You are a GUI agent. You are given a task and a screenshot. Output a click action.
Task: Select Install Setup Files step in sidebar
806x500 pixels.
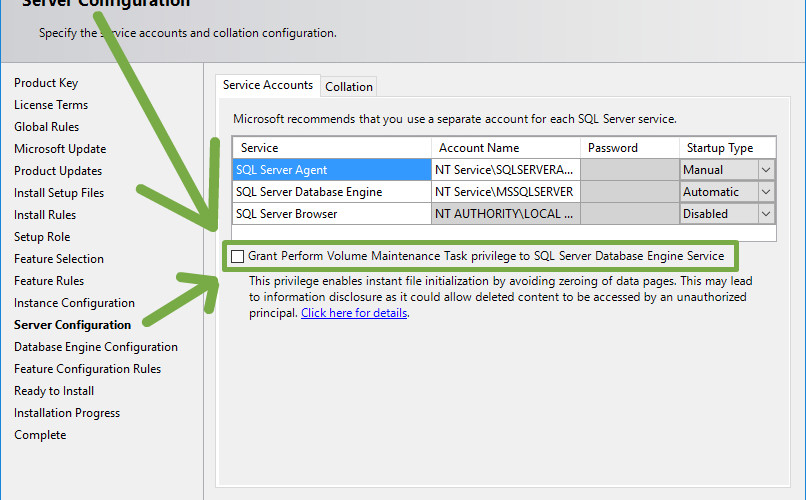[x=59, y=193]
